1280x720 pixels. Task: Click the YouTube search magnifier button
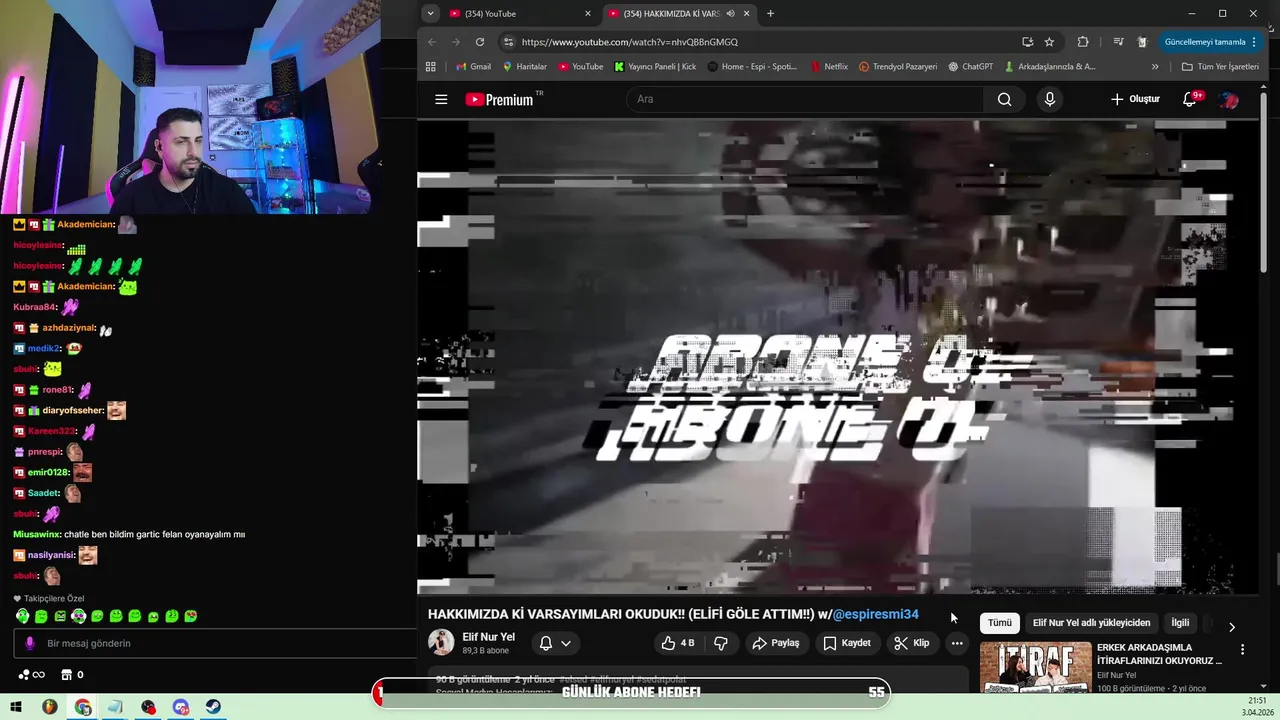click(x=1004, y=99)
